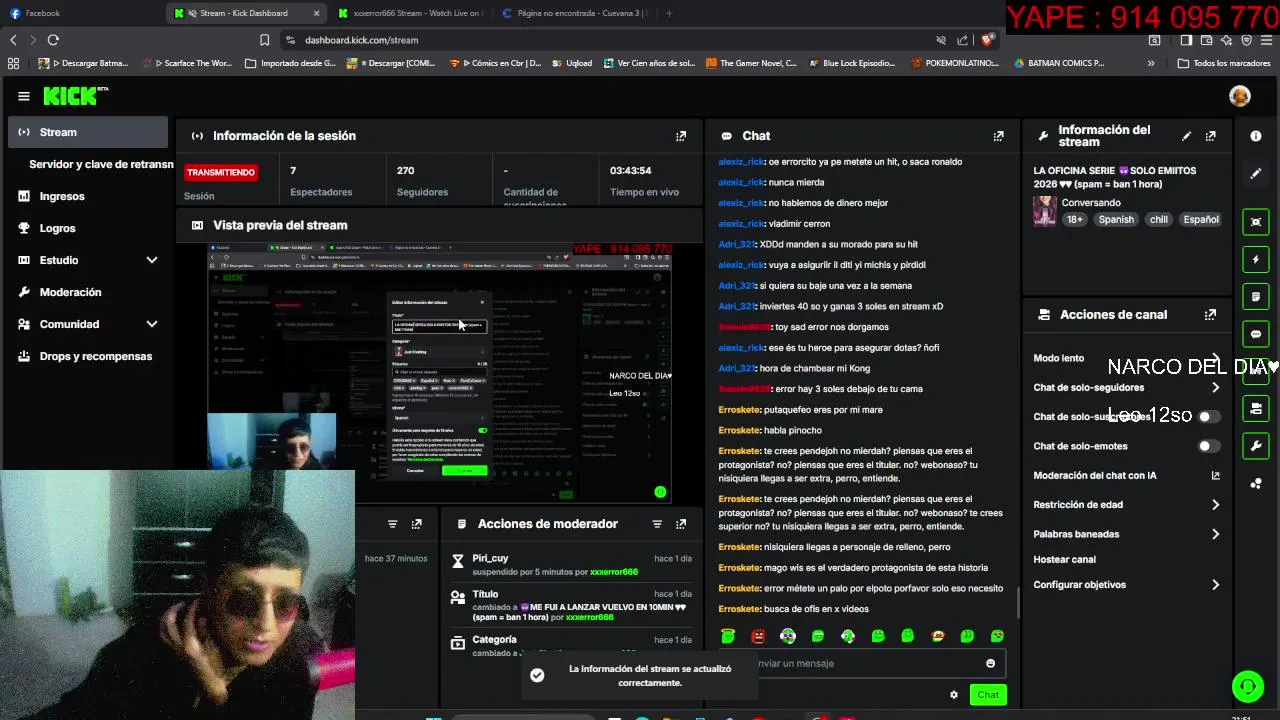This screenshot has width=1280, height=720.
Task: Open xxxerror666 link in the Piri_cuy suspension entry
Action: pyautogui.click(x=614, y=572)
